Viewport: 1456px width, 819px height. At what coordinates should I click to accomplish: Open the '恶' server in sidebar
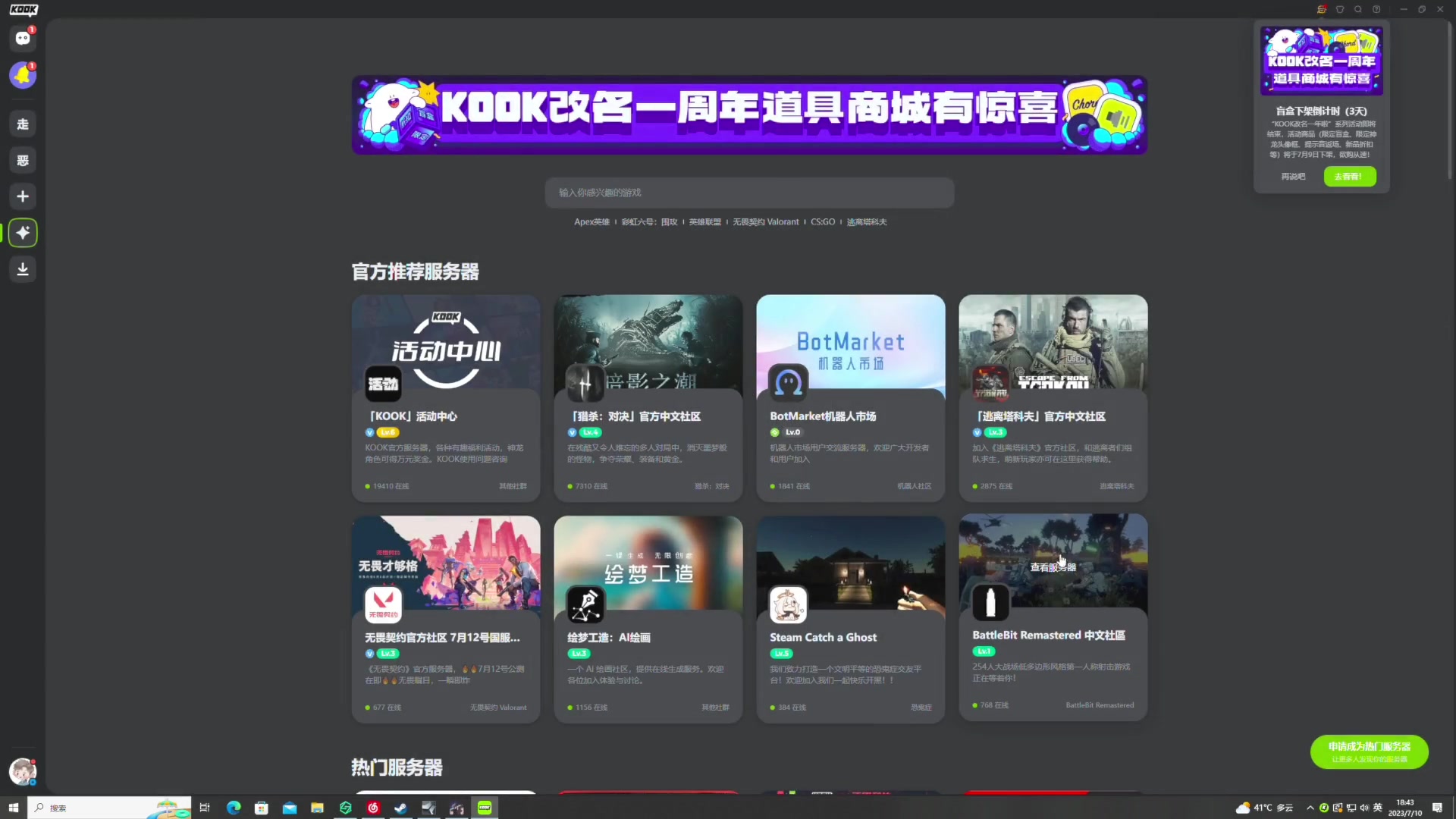23,160
